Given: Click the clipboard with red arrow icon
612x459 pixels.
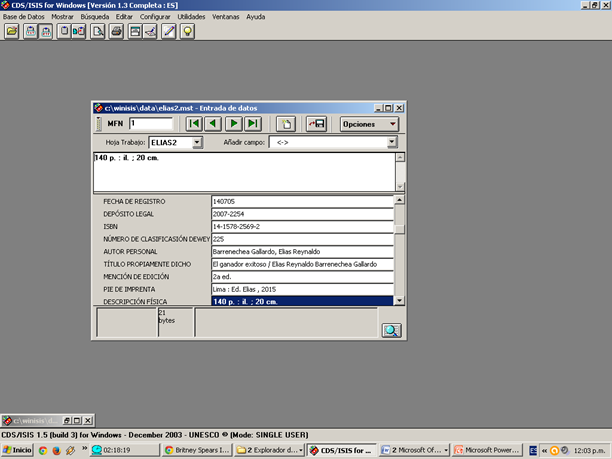Looking at the screenshot, I should click(x=79, y=31).
